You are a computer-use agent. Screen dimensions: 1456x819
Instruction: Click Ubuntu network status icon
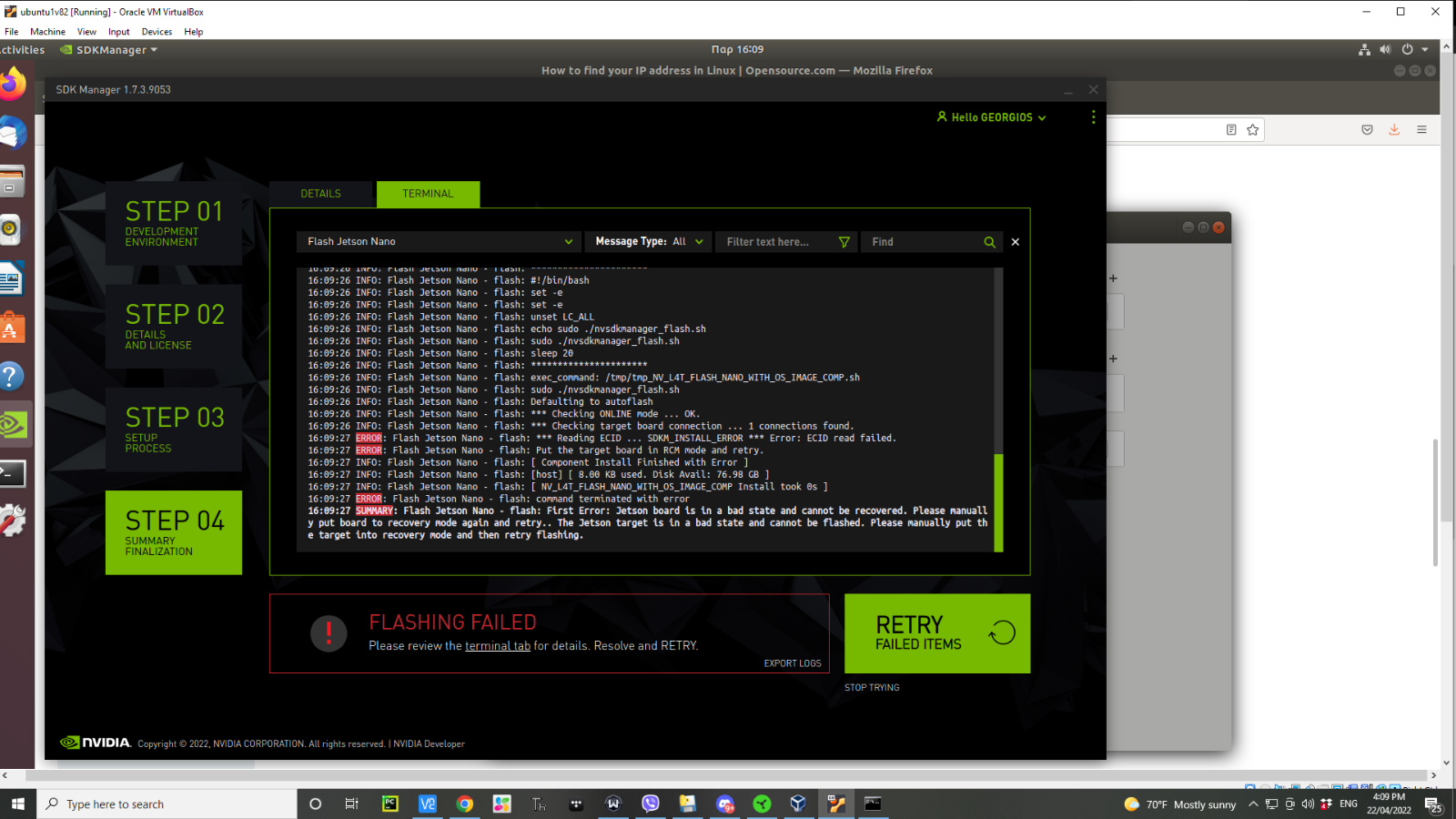click(x=1364, y=50)
